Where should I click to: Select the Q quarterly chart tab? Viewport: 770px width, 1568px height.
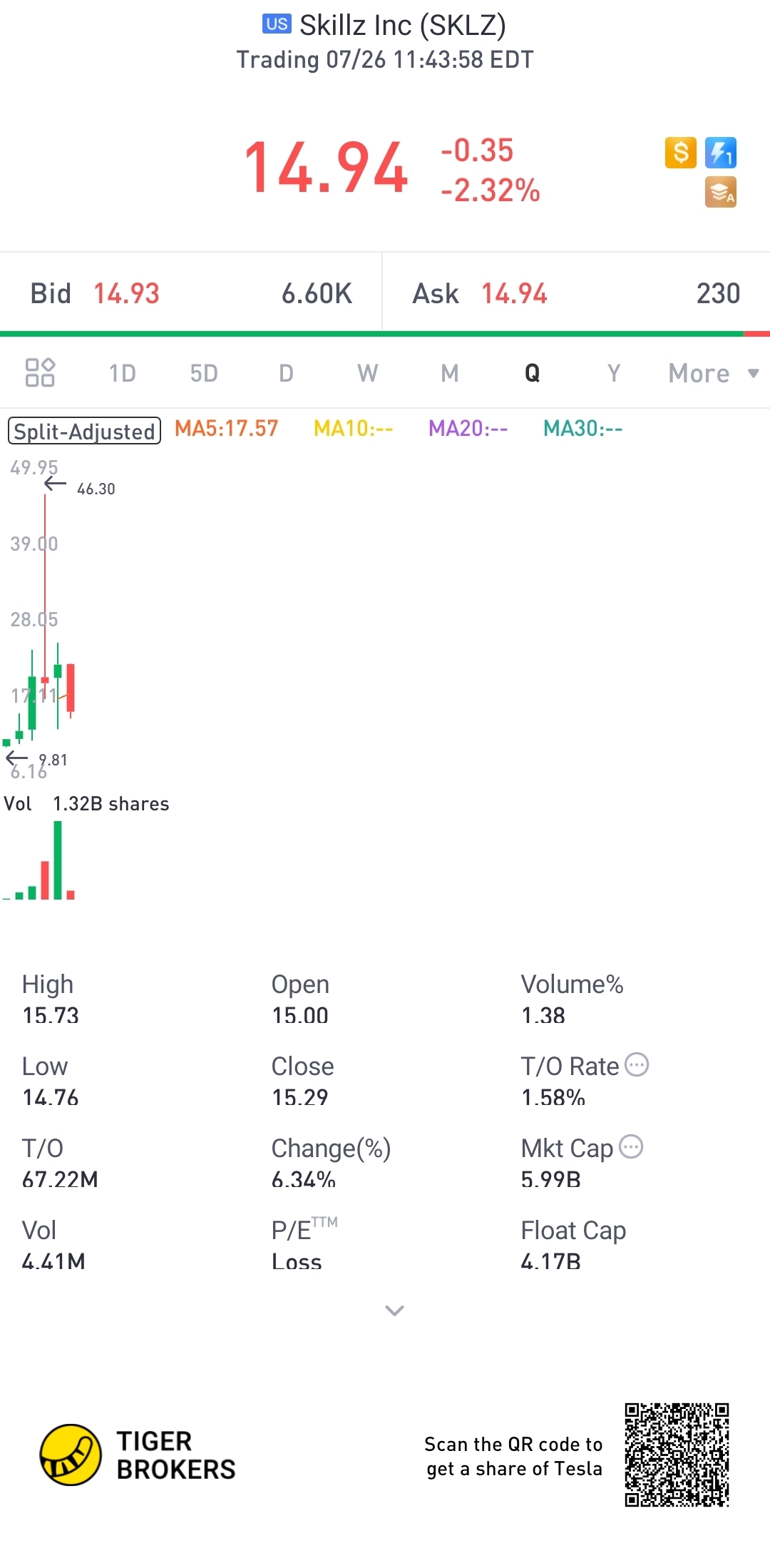tap(532, 373)
